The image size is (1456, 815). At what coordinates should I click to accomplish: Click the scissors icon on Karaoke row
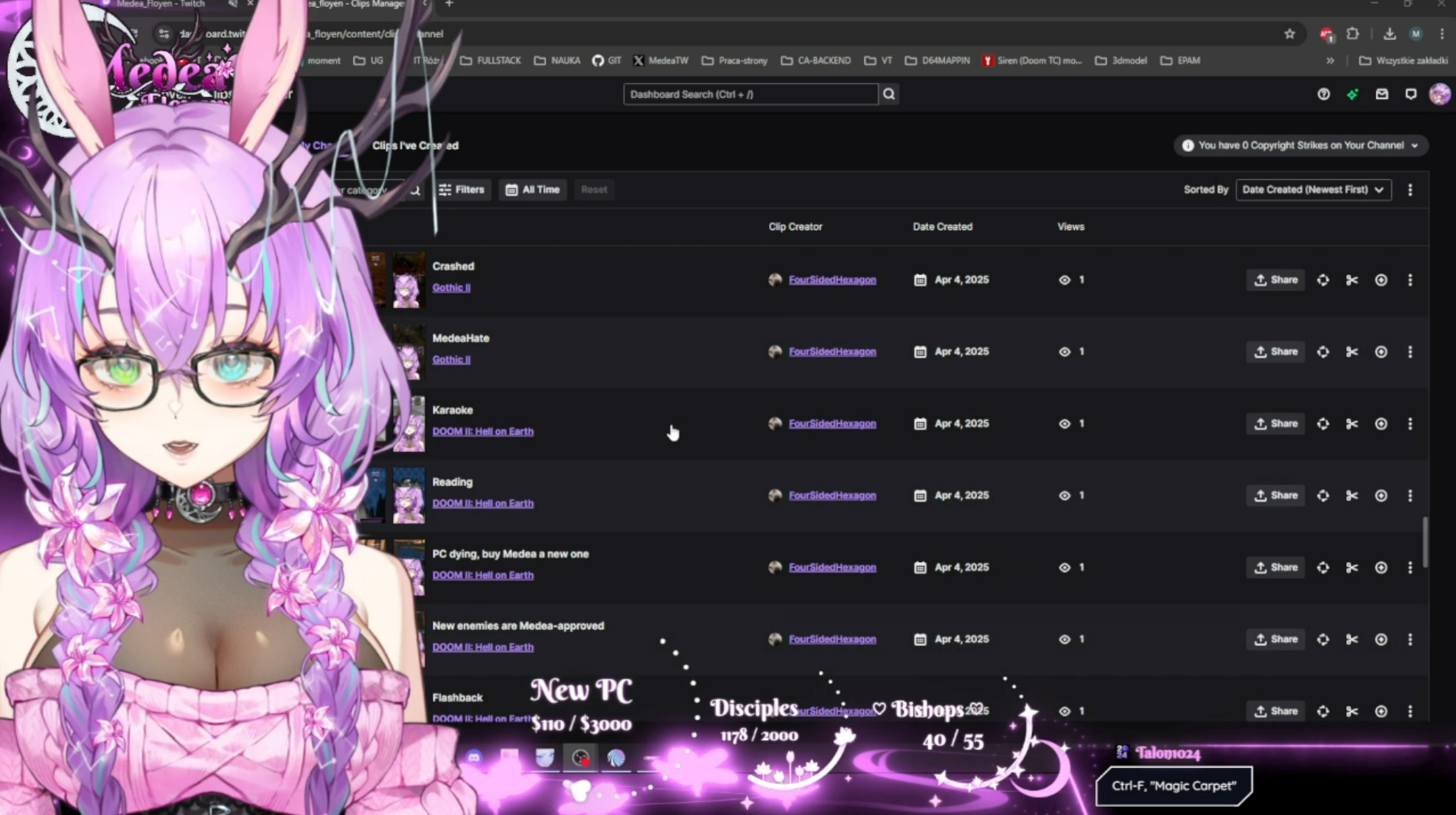click(1351, 424)
